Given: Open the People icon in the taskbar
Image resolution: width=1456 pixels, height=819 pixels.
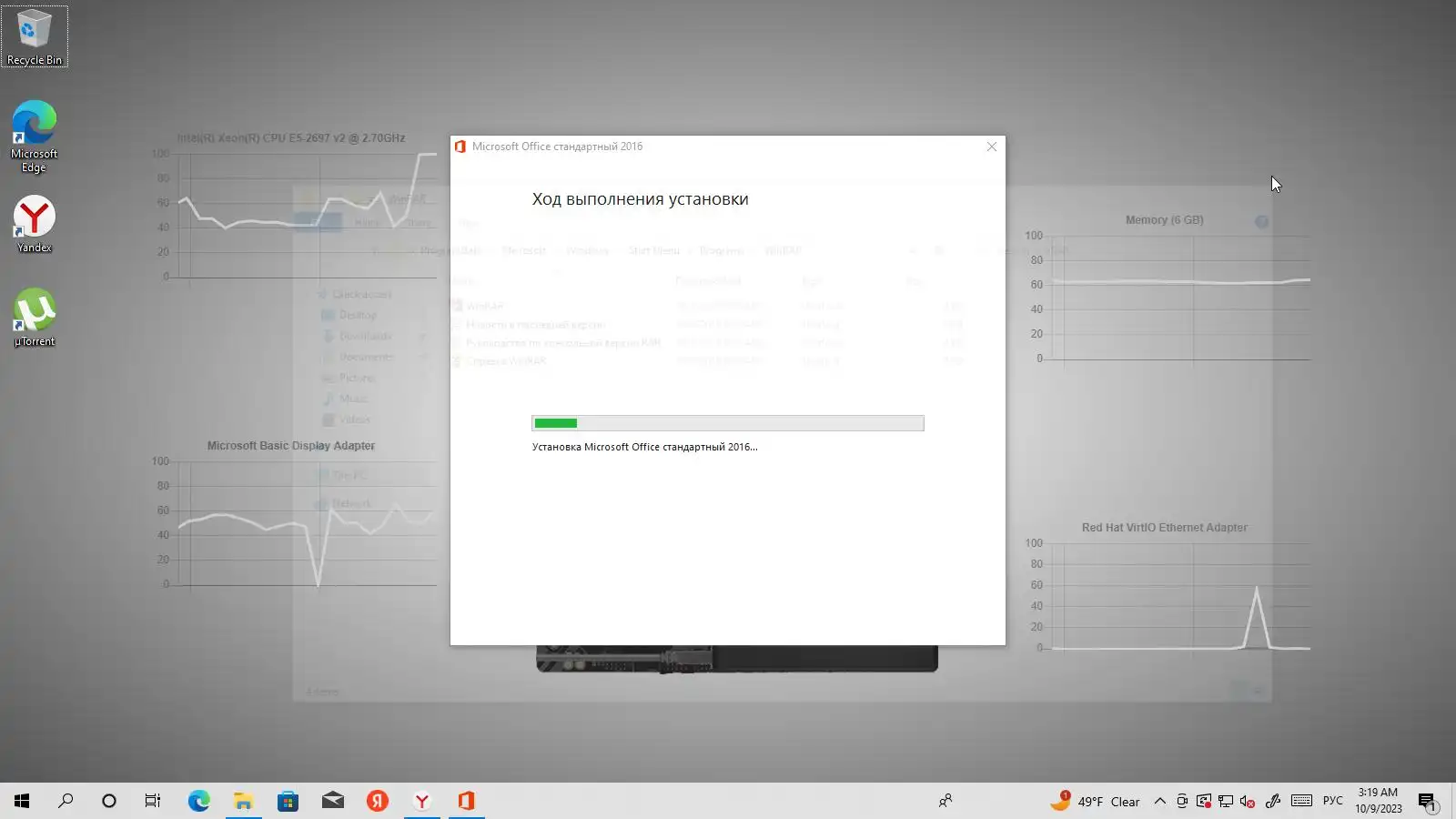Looking at the screenshot, I should (945, 801).
